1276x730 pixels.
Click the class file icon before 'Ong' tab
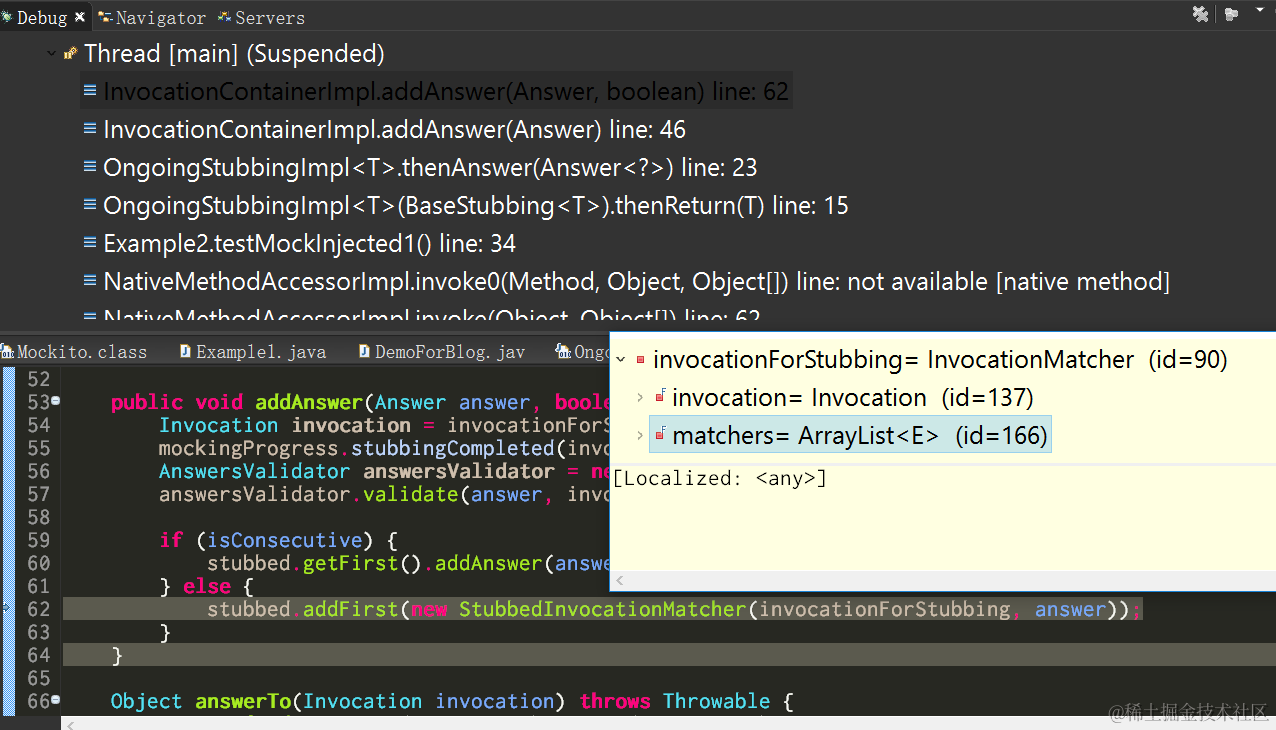point(563,352)
